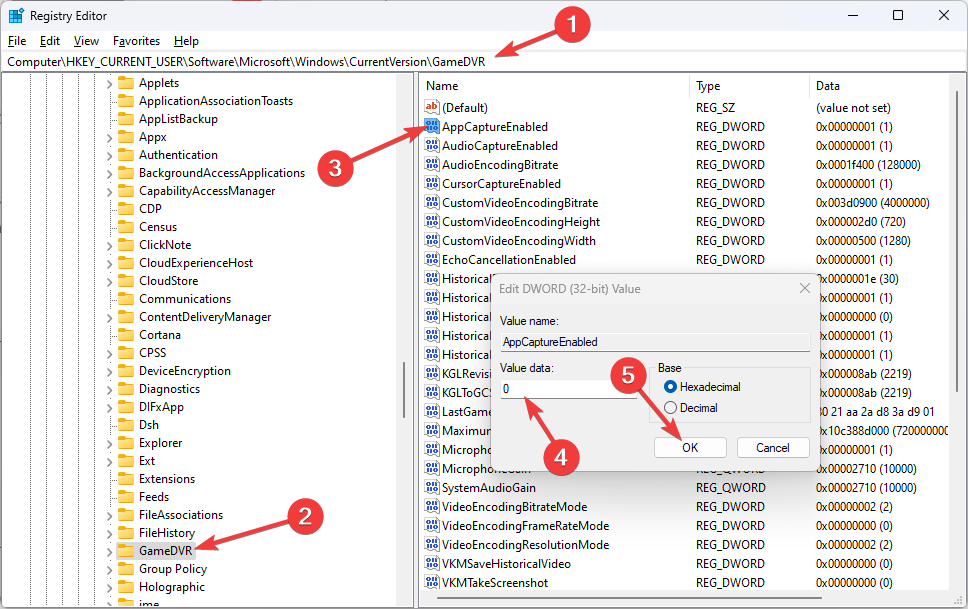The height and width of the screenshot is (609, 968).
Task: Expand the Diagnostics tree node
Action: pyautogui.click(x=109, y=389)
